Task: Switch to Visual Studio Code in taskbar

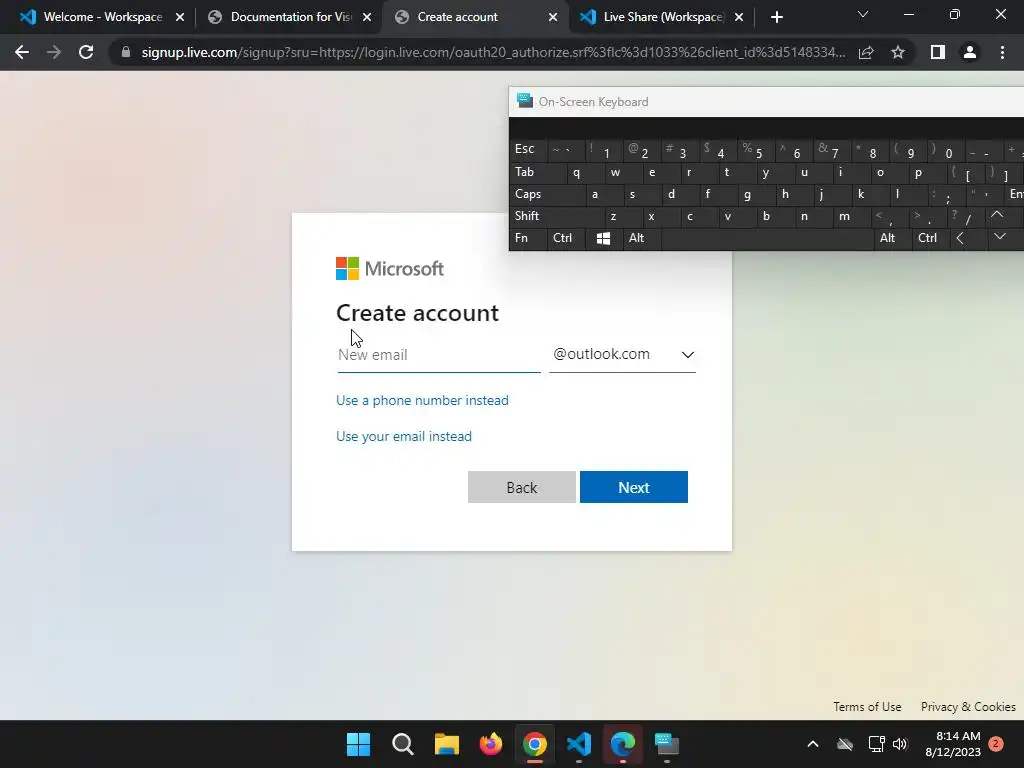Action: point(579,744)
